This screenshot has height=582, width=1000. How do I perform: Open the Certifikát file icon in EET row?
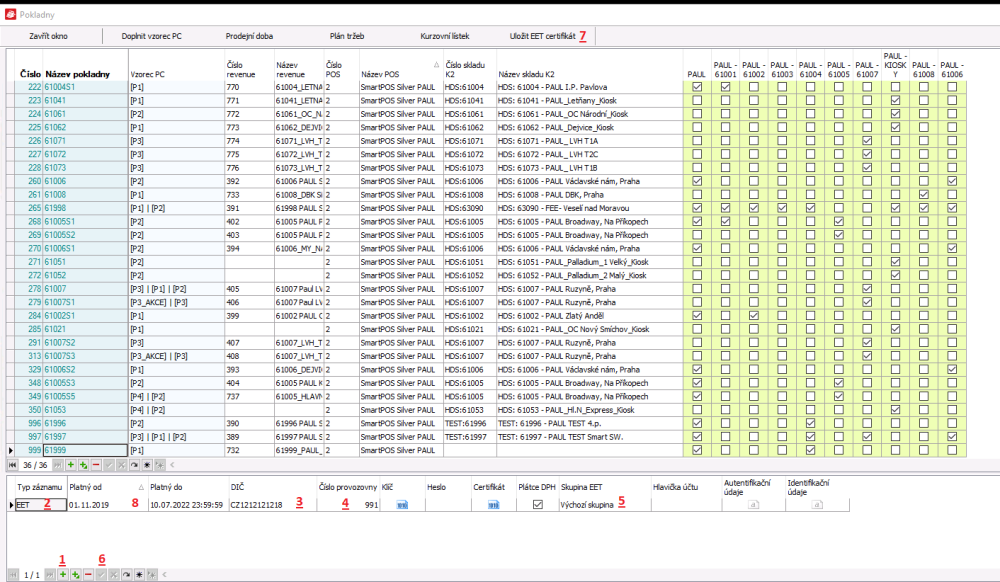[x=494, y=505]
